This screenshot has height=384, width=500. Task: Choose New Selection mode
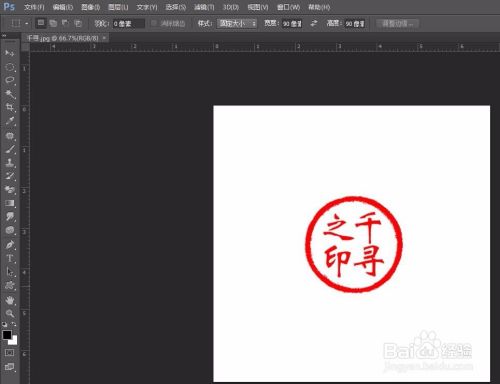coord(41,23)
